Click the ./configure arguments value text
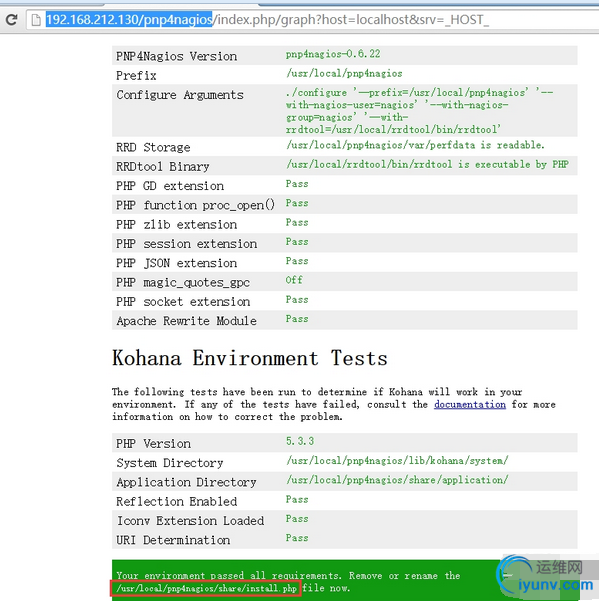The width and height of the screenshot is (599, 601). [x=419, y=111]
